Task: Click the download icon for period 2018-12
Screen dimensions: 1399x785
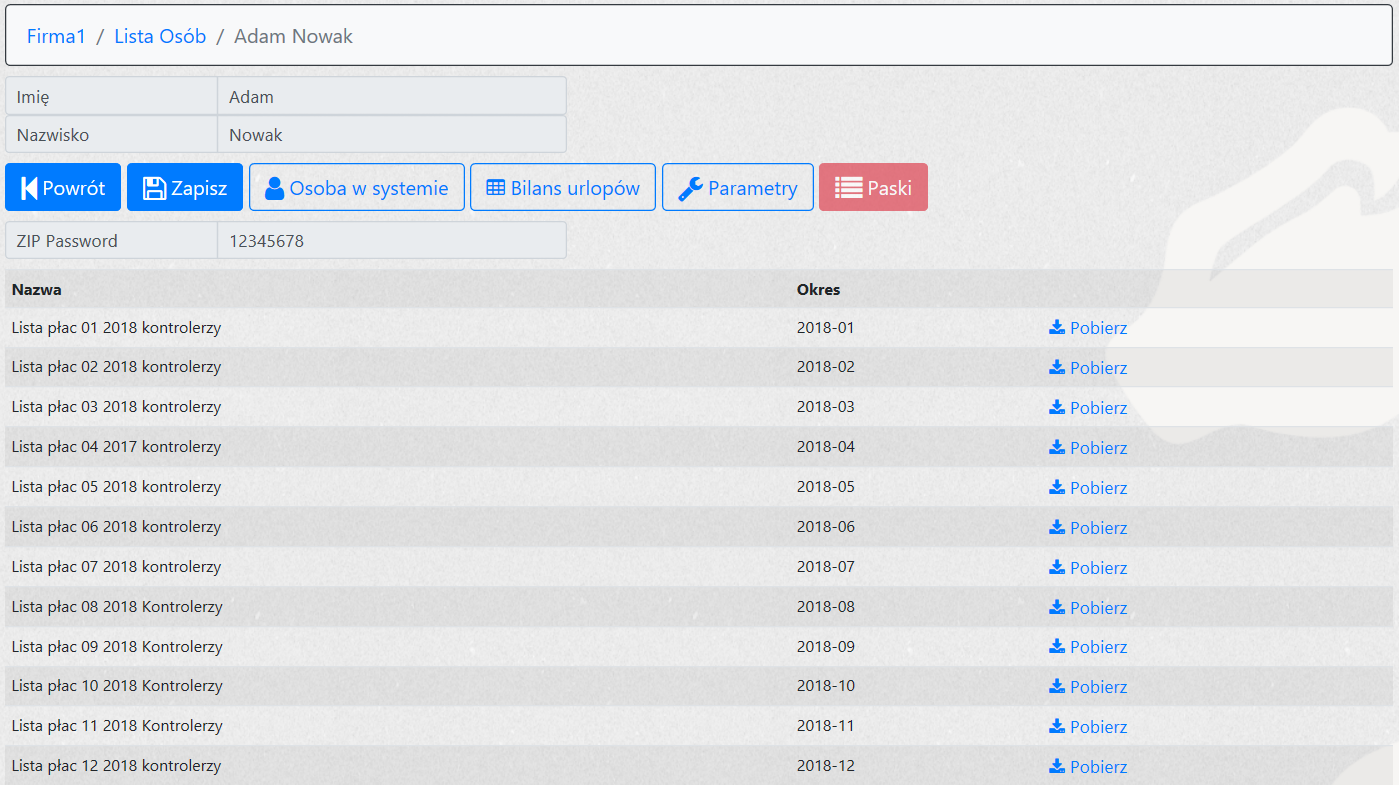Action: pos(1056,766)
